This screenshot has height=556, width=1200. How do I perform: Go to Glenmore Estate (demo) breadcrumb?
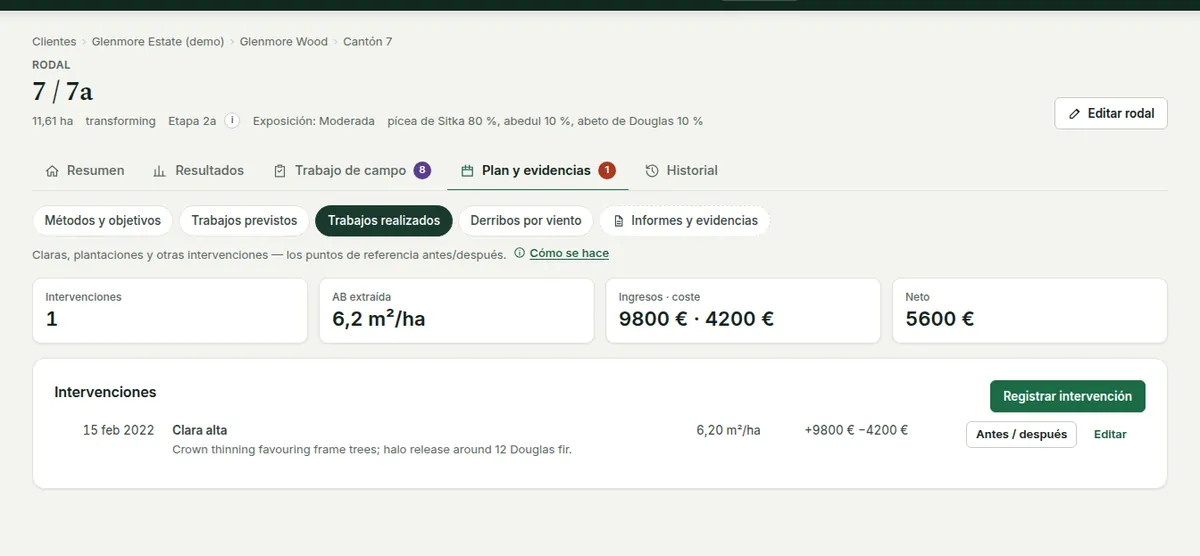click(158, 42)
